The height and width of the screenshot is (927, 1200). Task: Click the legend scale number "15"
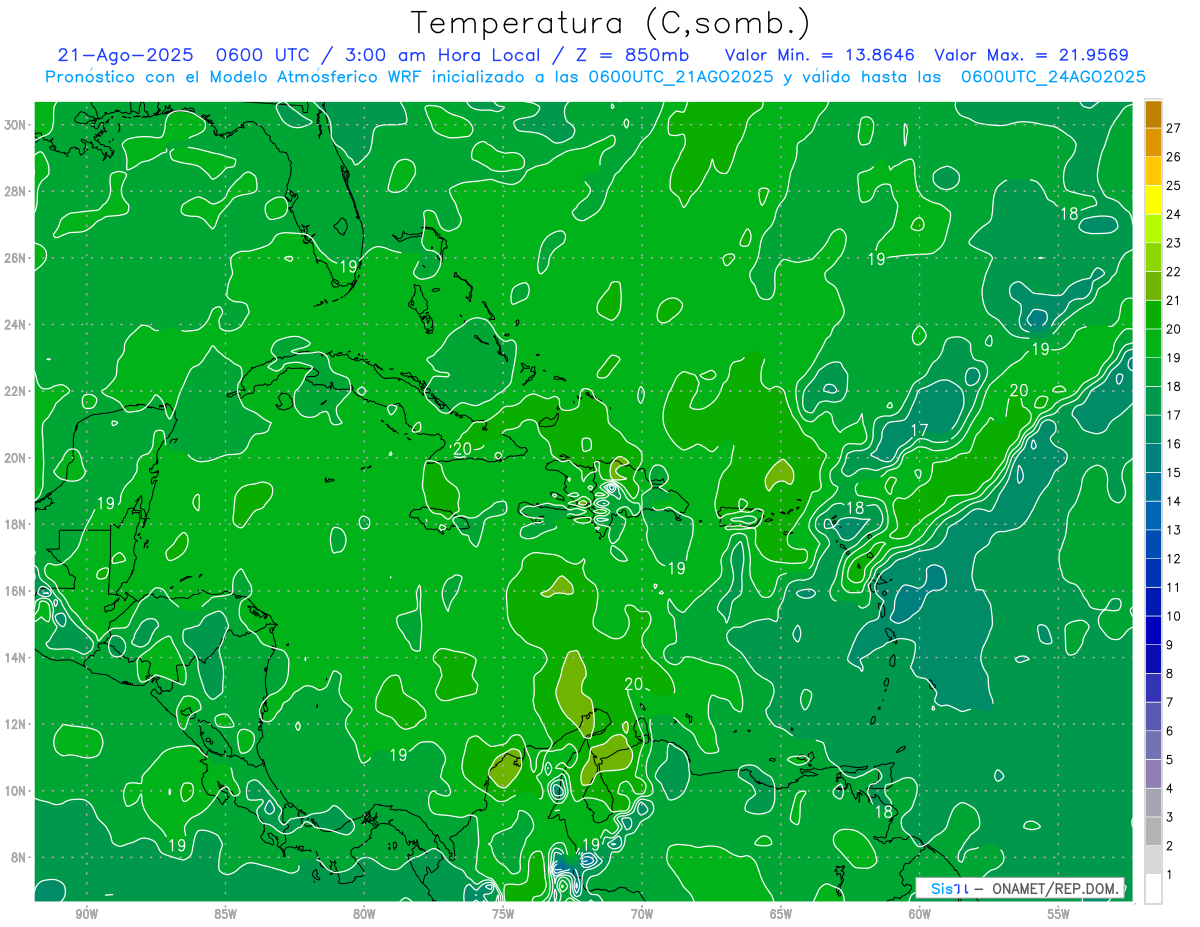click(x=1174, y=473)
